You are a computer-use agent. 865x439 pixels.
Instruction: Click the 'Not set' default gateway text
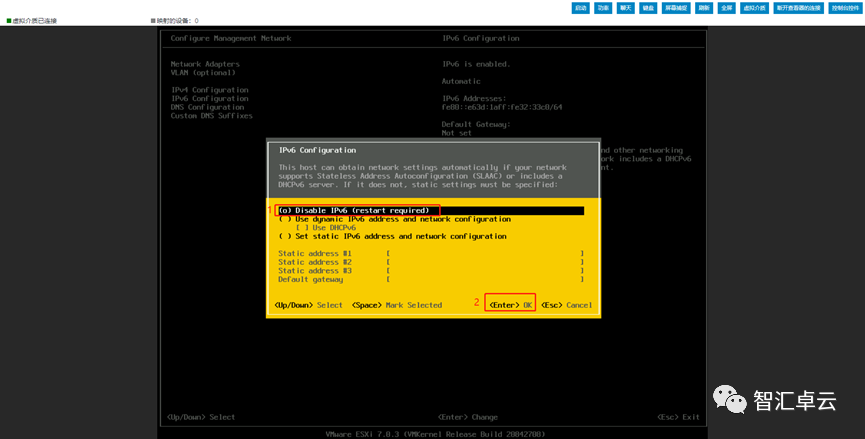coord(457,133)
